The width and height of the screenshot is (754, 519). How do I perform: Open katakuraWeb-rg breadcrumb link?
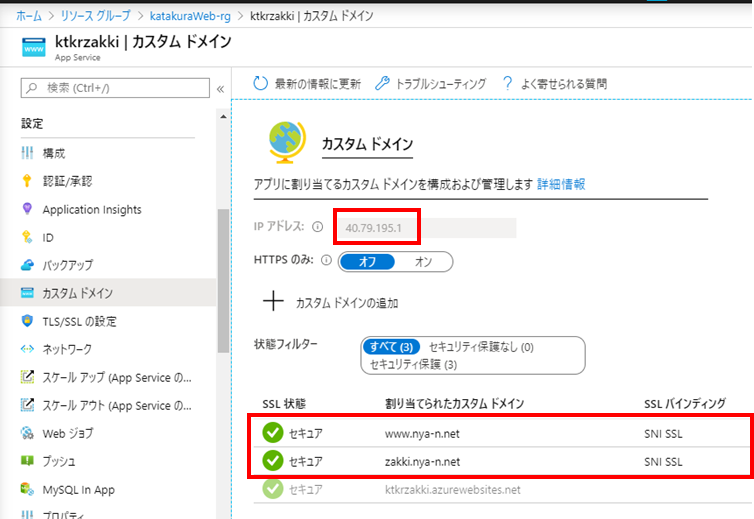click(190, 16)
